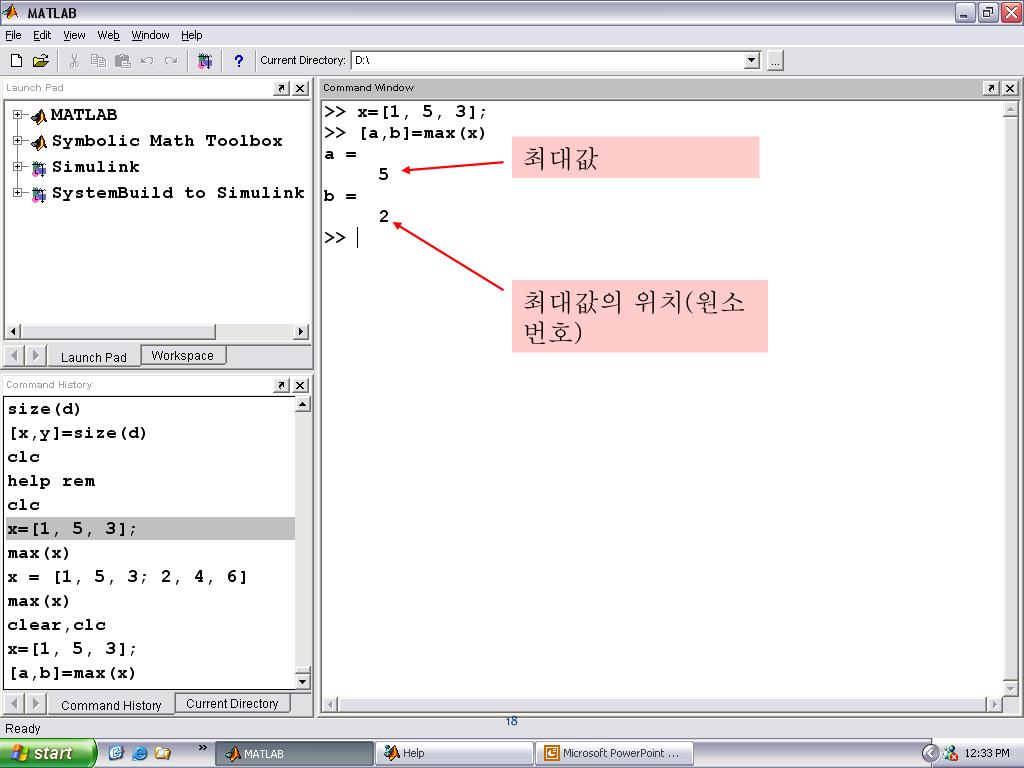Click the SystemBuild to Simulink icon
Screen dimensions: 1024x768
point(39,194)
